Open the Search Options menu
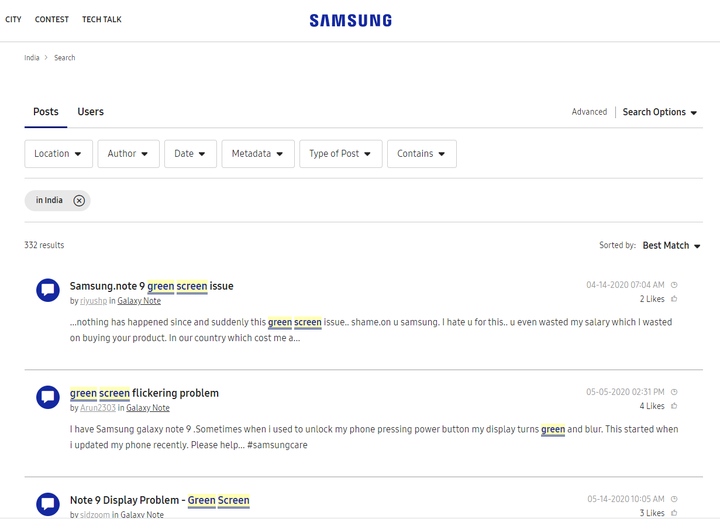Viewport: 720px width, 519px height. [660, 113]
